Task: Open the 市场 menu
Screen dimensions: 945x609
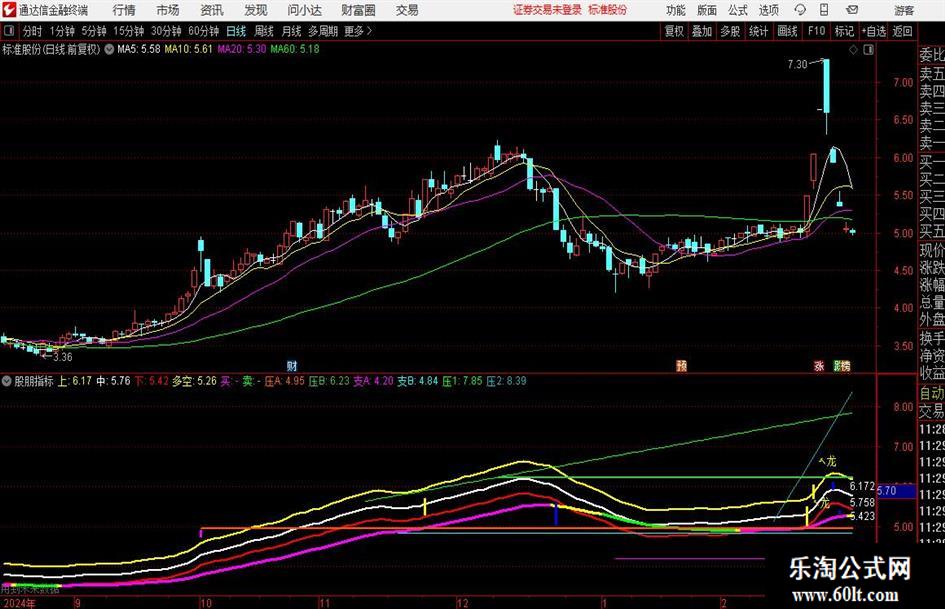Action: point(168,10)
